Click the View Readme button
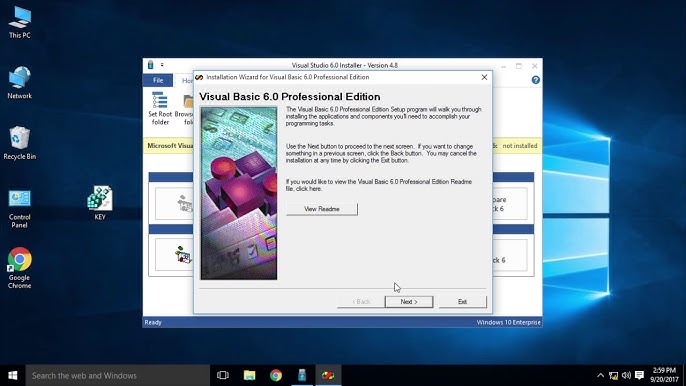 tap(322, 209)
